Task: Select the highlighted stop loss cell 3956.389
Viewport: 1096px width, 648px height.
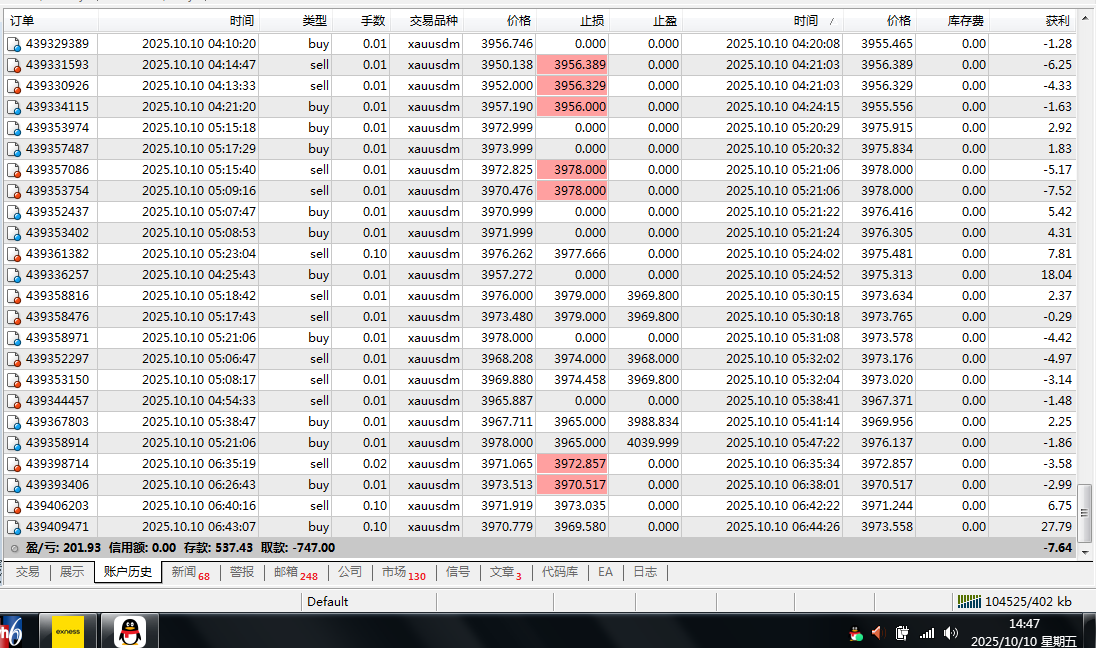Action: [572, 65]
